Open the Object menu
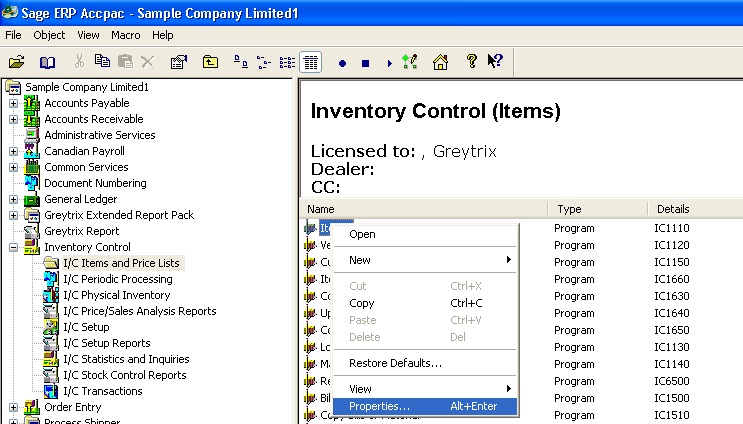This screenshot has height=424, width=743. pos(49,35)
